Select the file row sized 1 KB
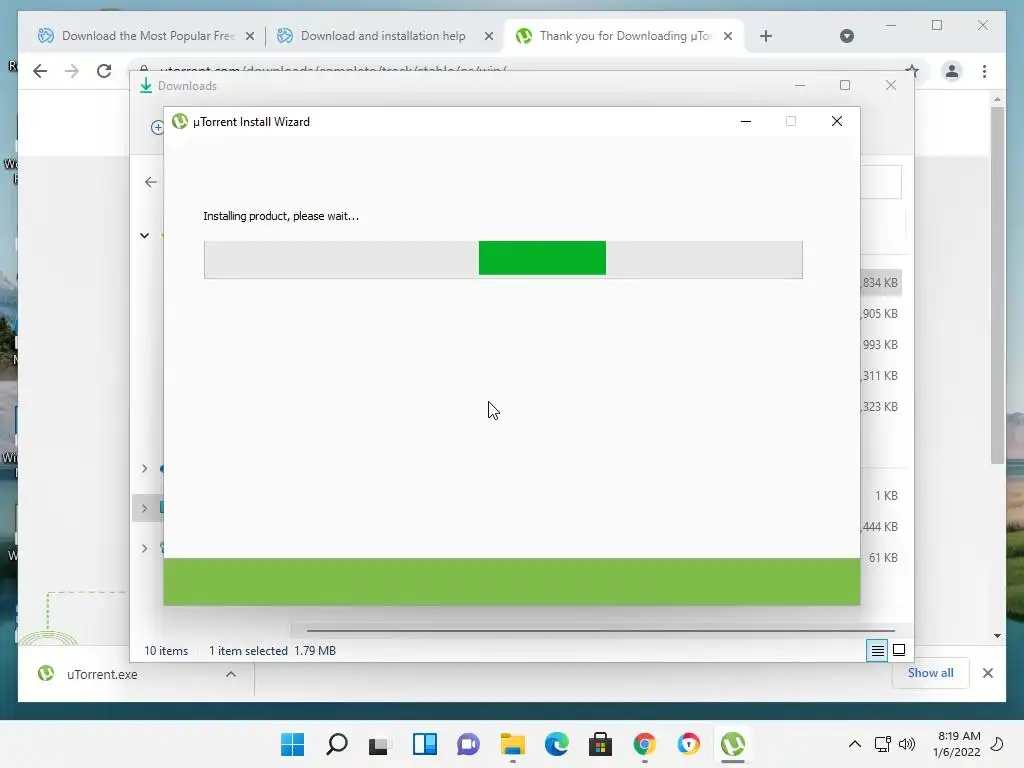This screenshot has width=1024, height=768. click(880, 496)
